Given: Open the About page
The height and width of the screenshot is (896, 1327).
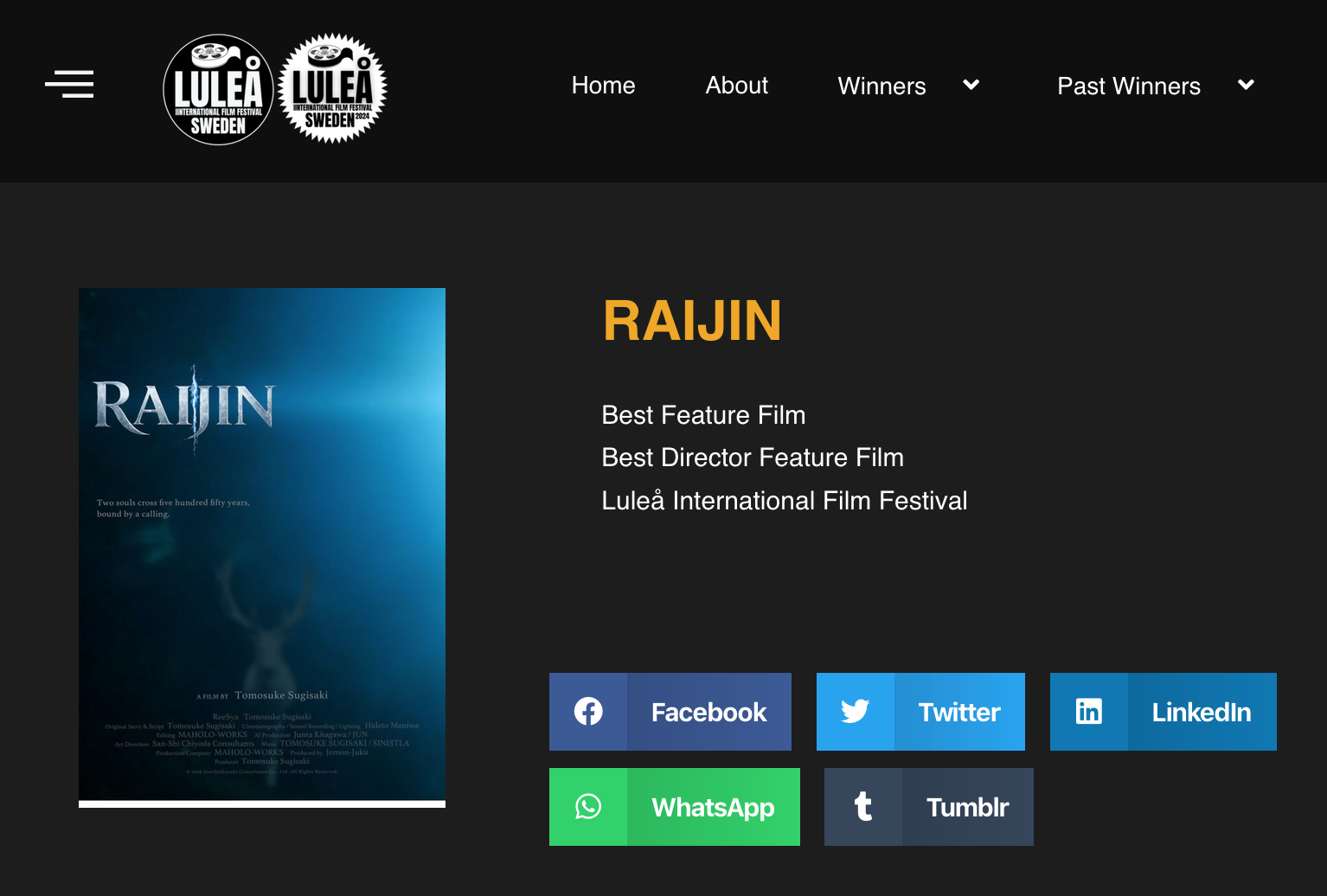Looking at the screenshot, I should [x=736, y=86].
